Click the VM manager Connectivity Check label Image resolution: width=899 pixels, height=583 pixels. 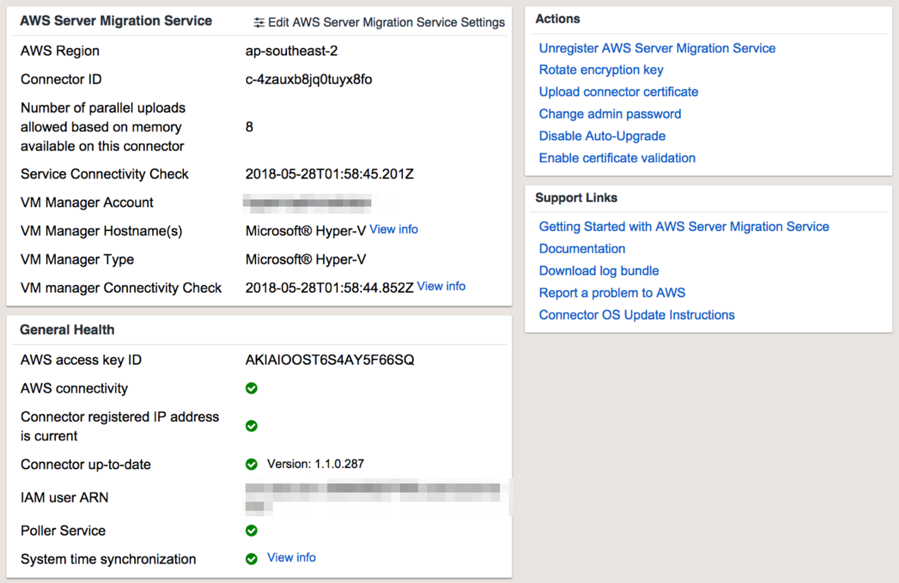121,288
